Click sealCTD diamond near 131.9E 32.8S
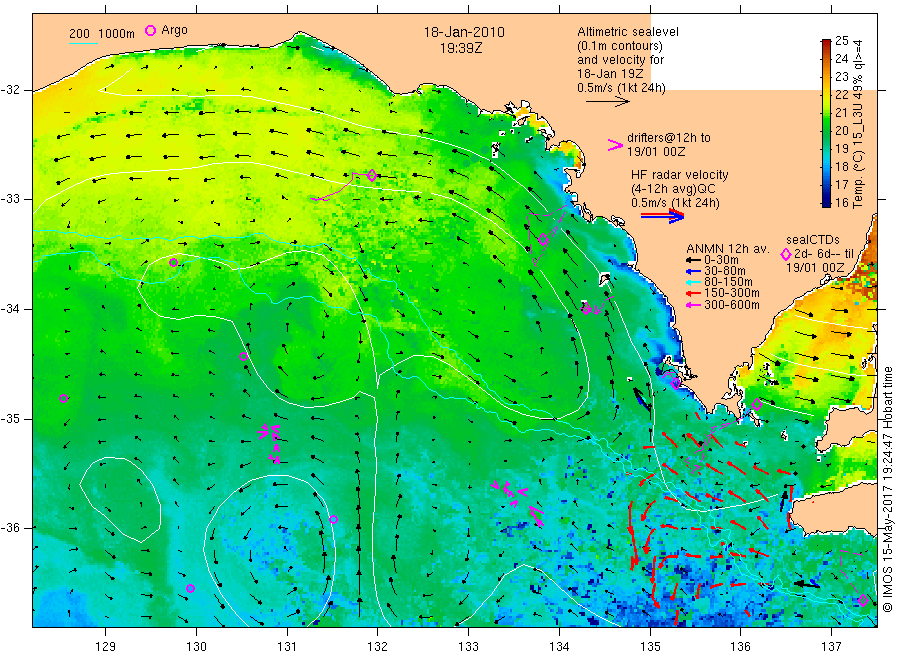Image resolution: width=900 pixels, height=660 pixels. (x=371, y=175)
